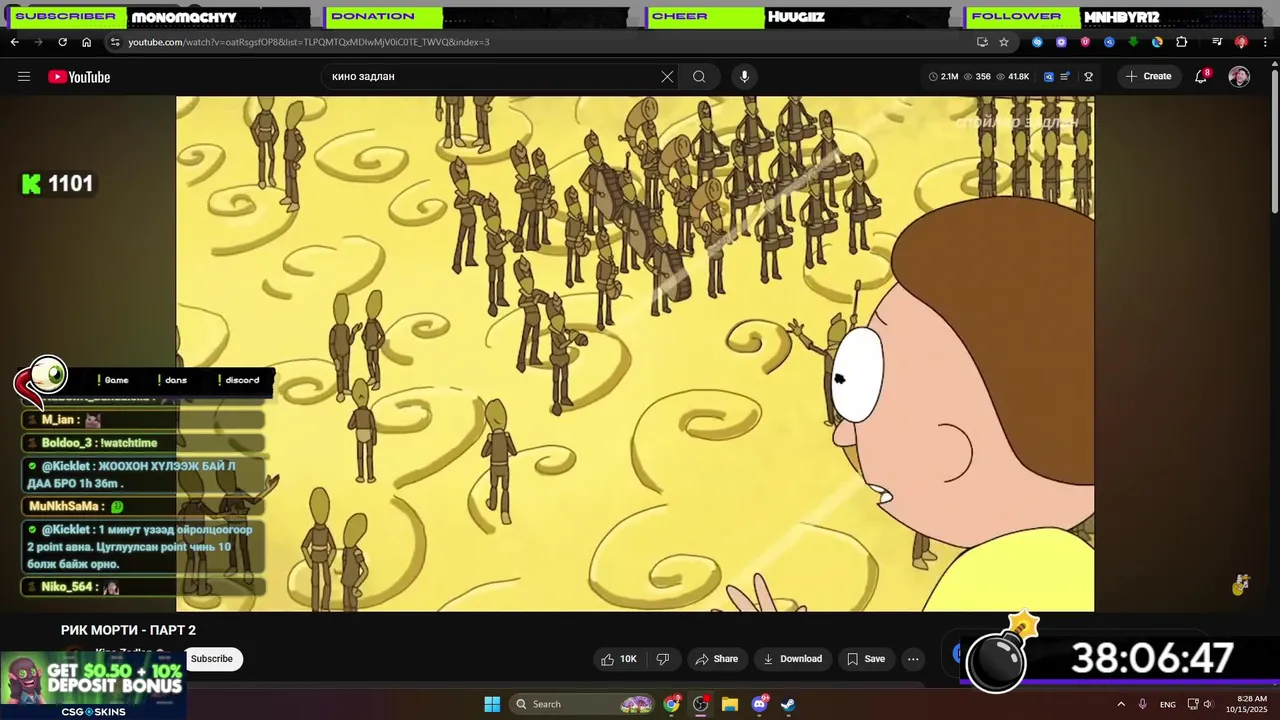Open the Windows Start menu
This screenshot has height=720, width=1280.
(492, 704)
